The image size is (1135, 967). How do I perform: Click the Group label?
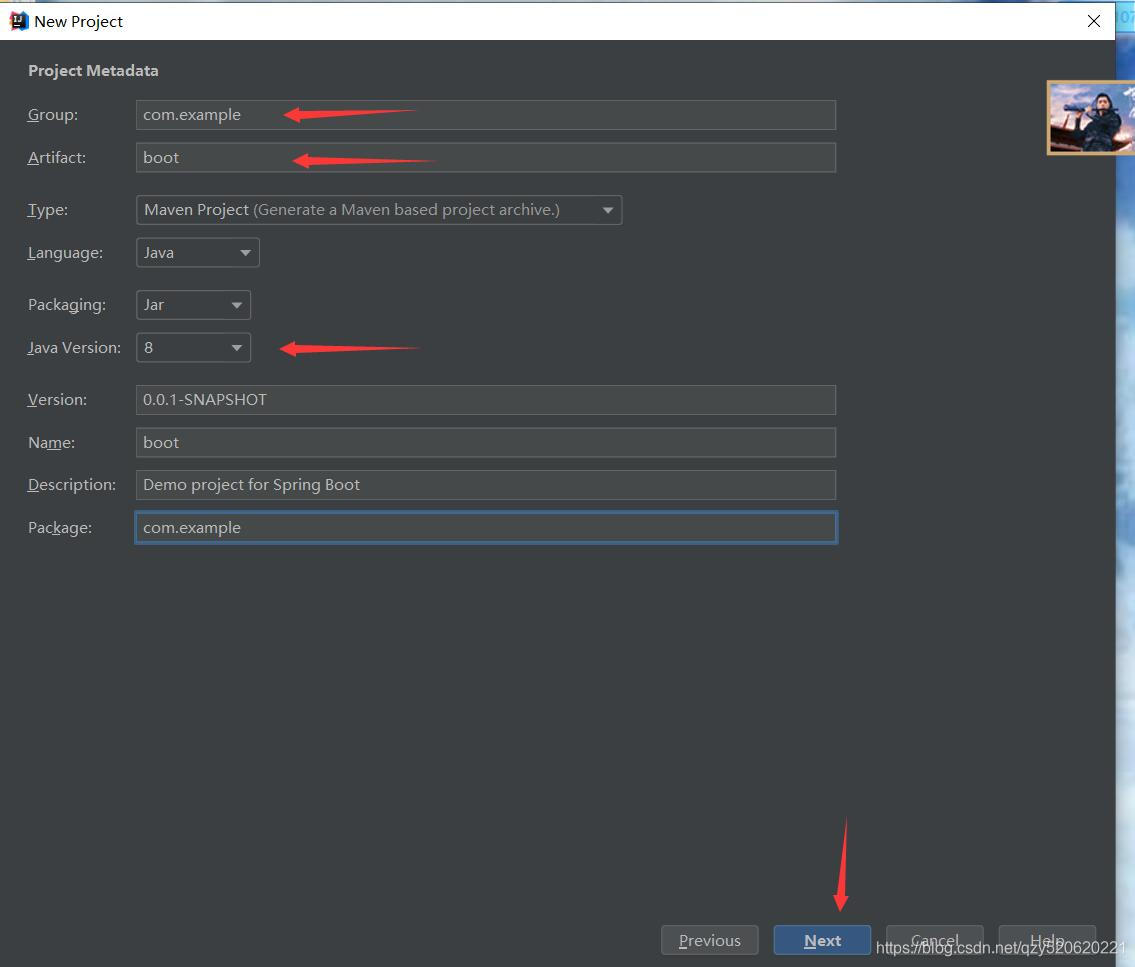pyautogui.click(x=53, y=115)
